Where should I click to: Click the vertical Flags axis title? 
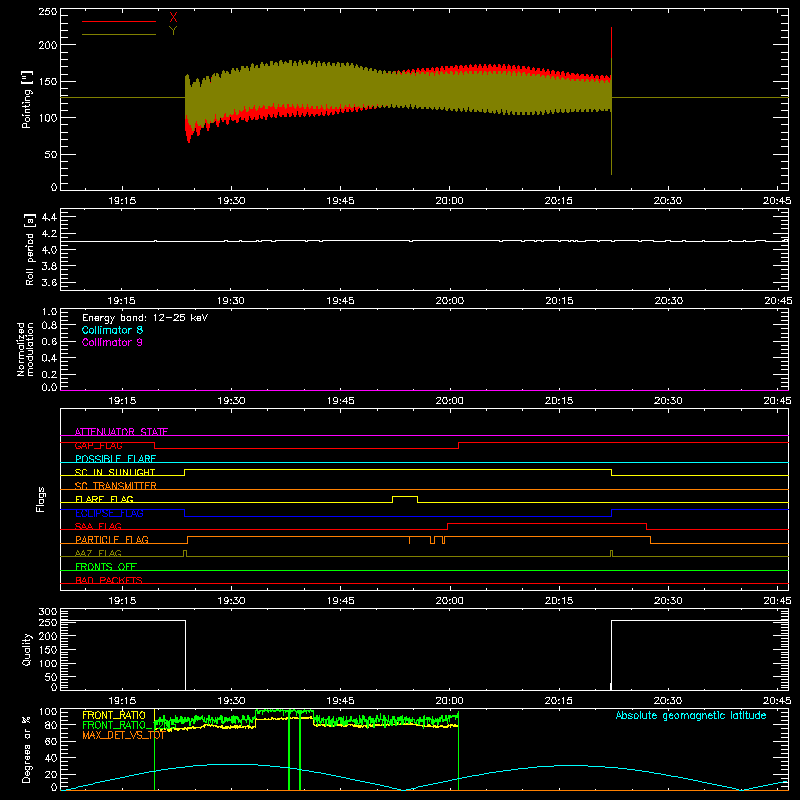(41, 499)
